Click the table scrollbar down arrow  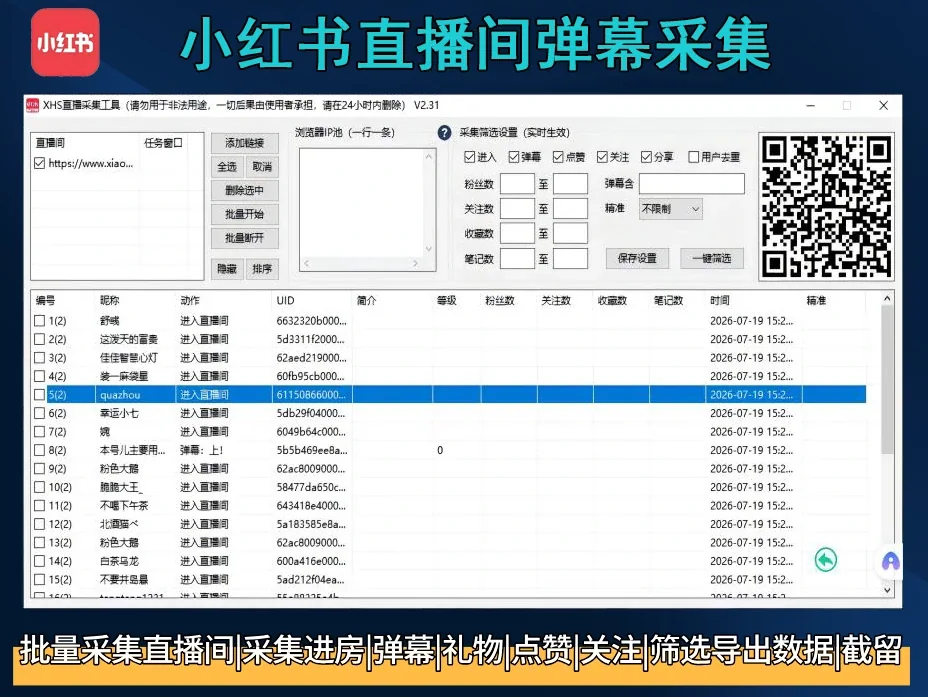pos(887,589)
